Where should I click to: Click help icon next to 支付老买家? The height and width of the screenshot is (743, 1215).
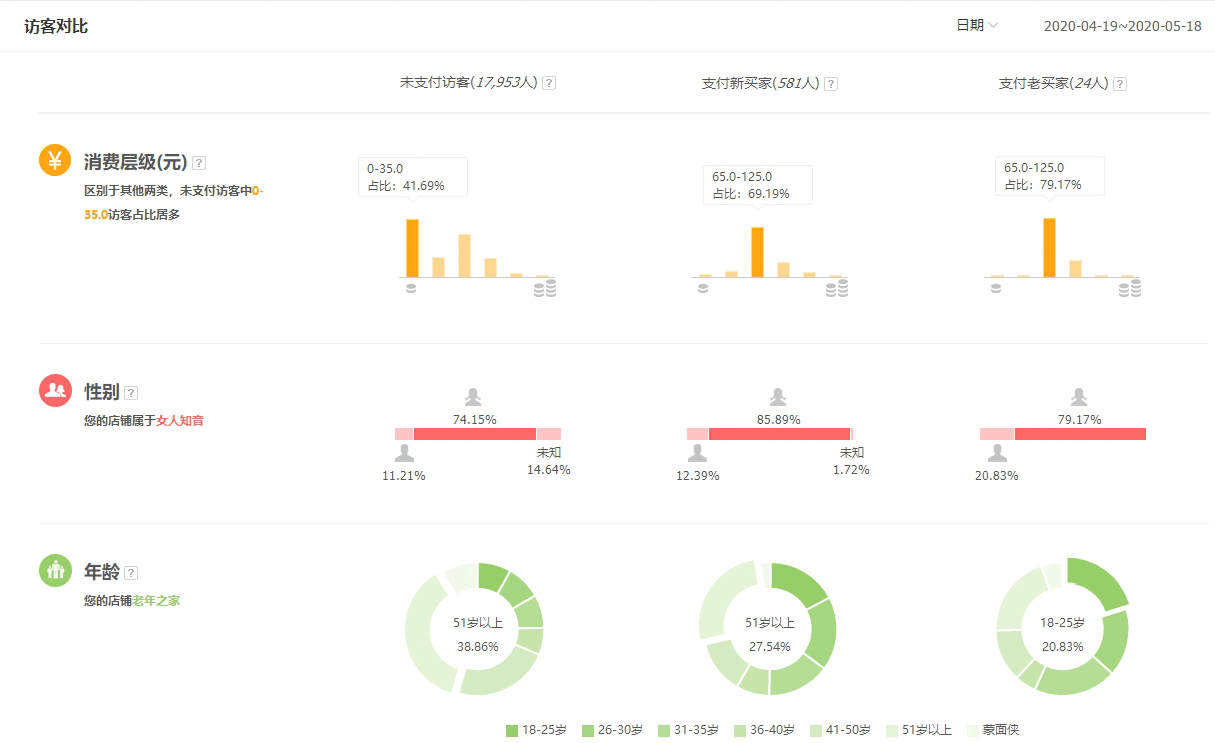tap(1119, 84)
